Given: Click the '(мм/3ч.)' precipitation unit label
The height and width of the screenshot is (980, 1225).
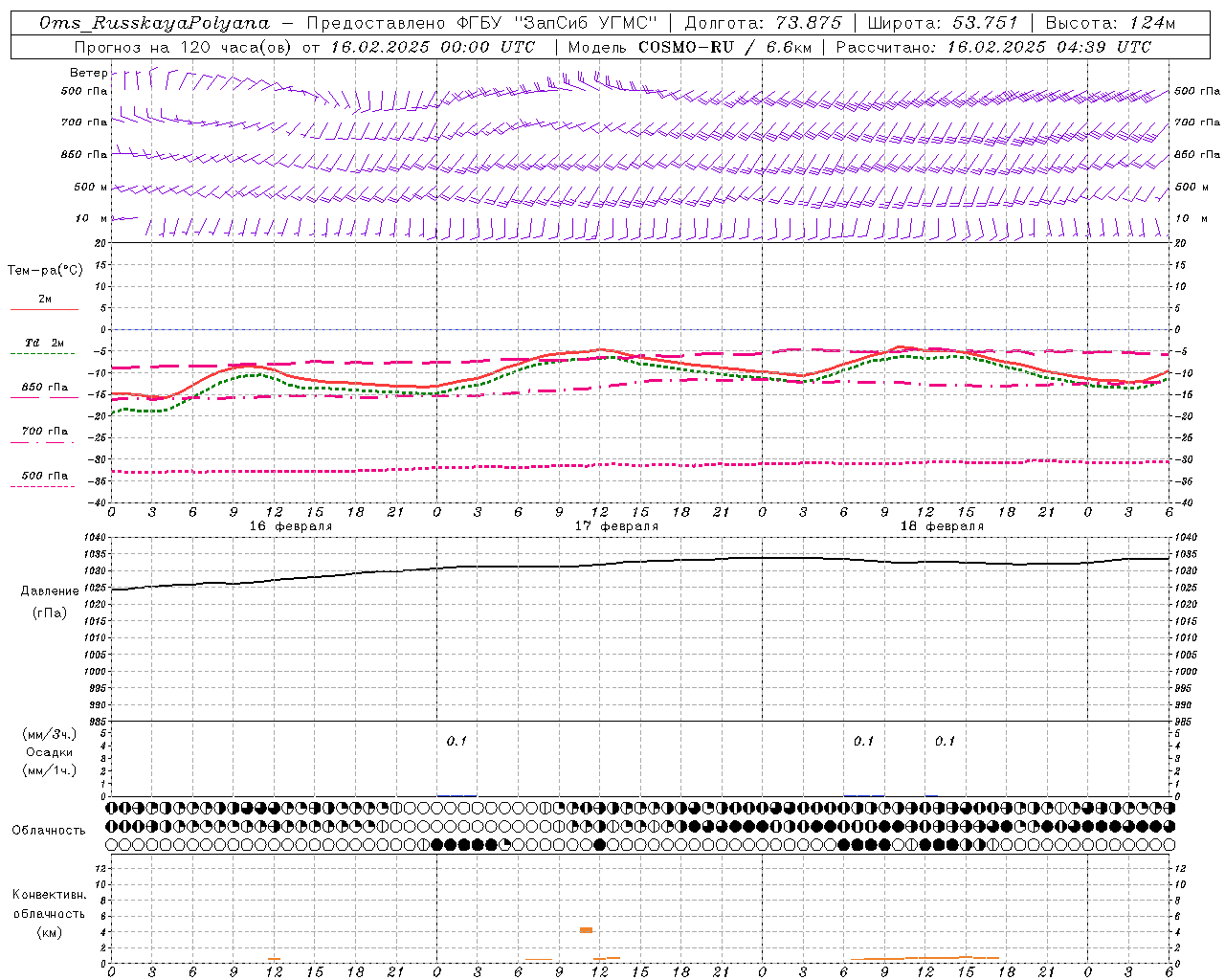Looking at the screenshot, I should tap(49, 734).
